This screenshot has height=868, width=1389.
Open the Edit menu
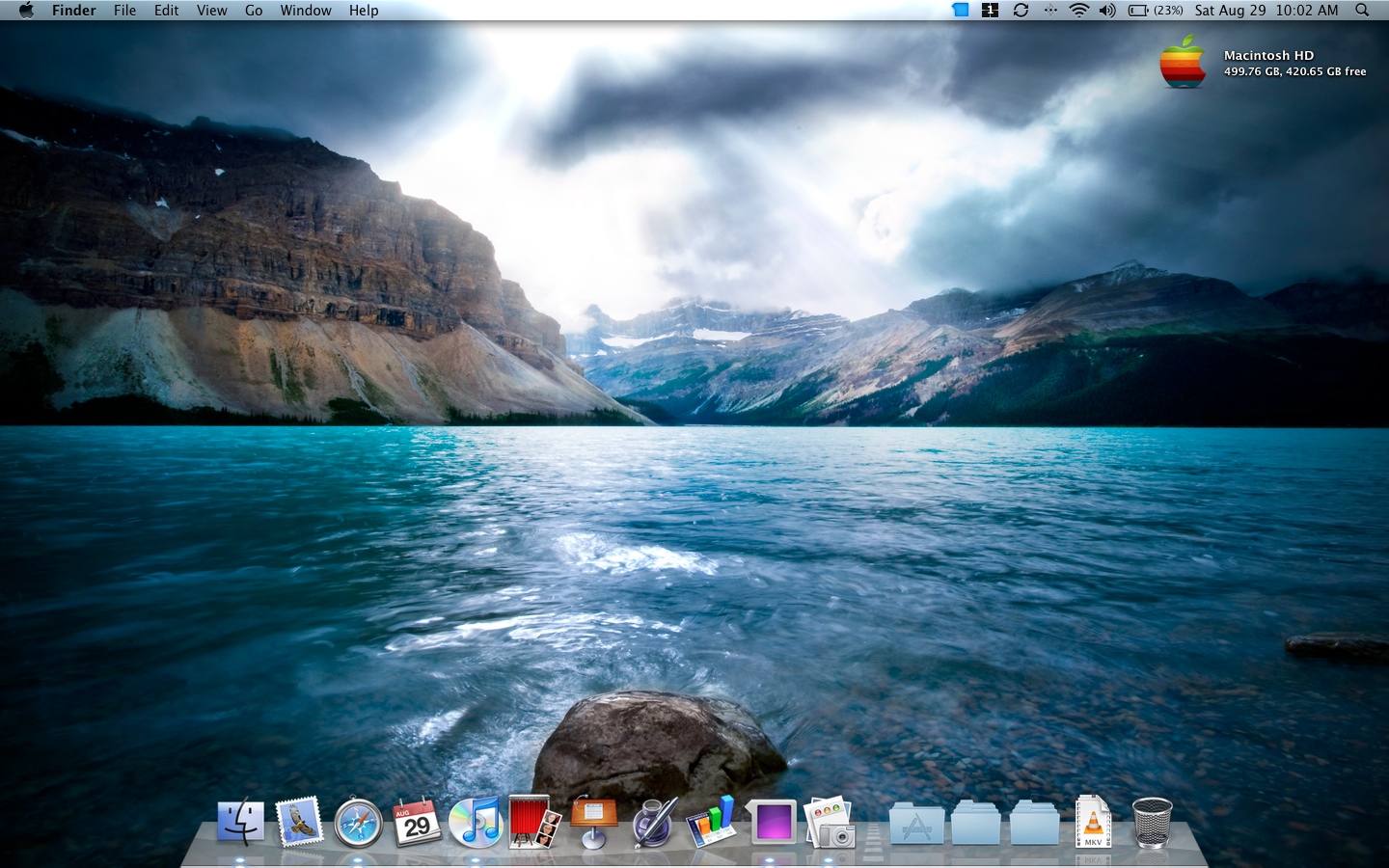167,11
